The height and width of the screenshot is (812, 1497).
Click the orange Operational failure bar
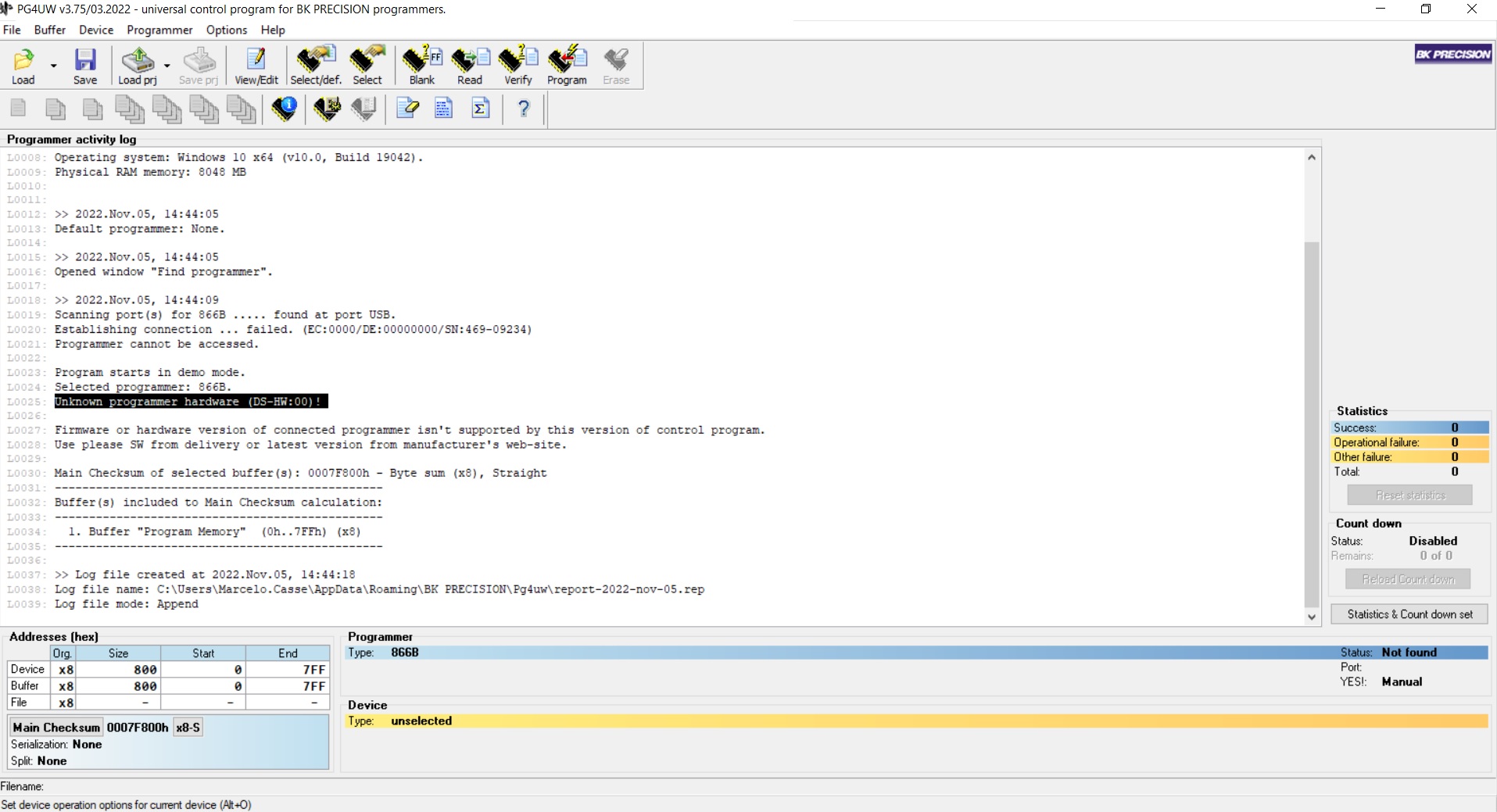click(x=1409, y=442)
